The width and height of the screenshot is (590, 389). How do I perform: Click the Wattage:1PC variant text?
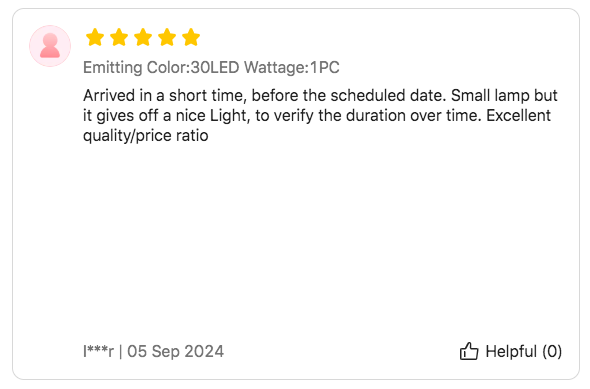point(292,68)
